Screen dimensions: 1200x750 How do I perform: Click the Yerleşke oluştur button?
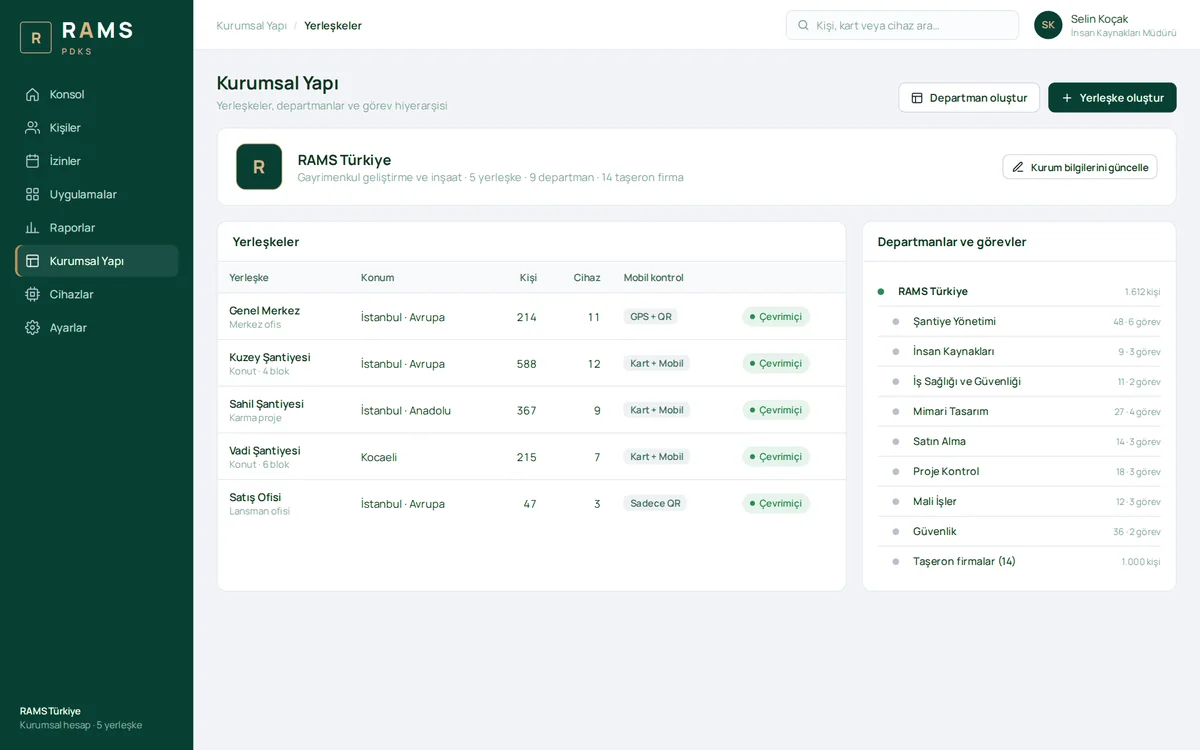[1112, 98]
